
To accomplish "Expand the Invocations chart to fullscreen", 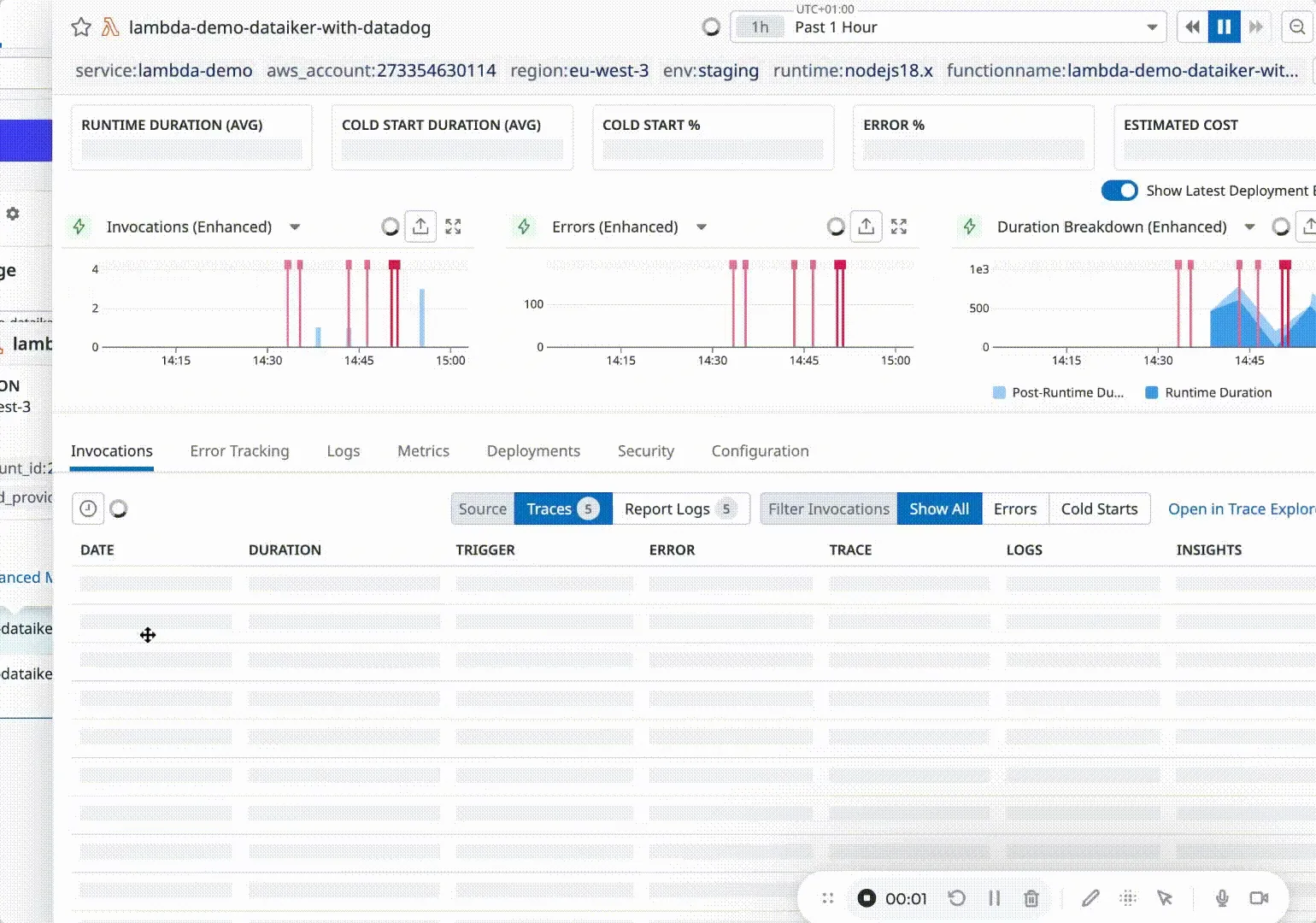I will 453,226.
